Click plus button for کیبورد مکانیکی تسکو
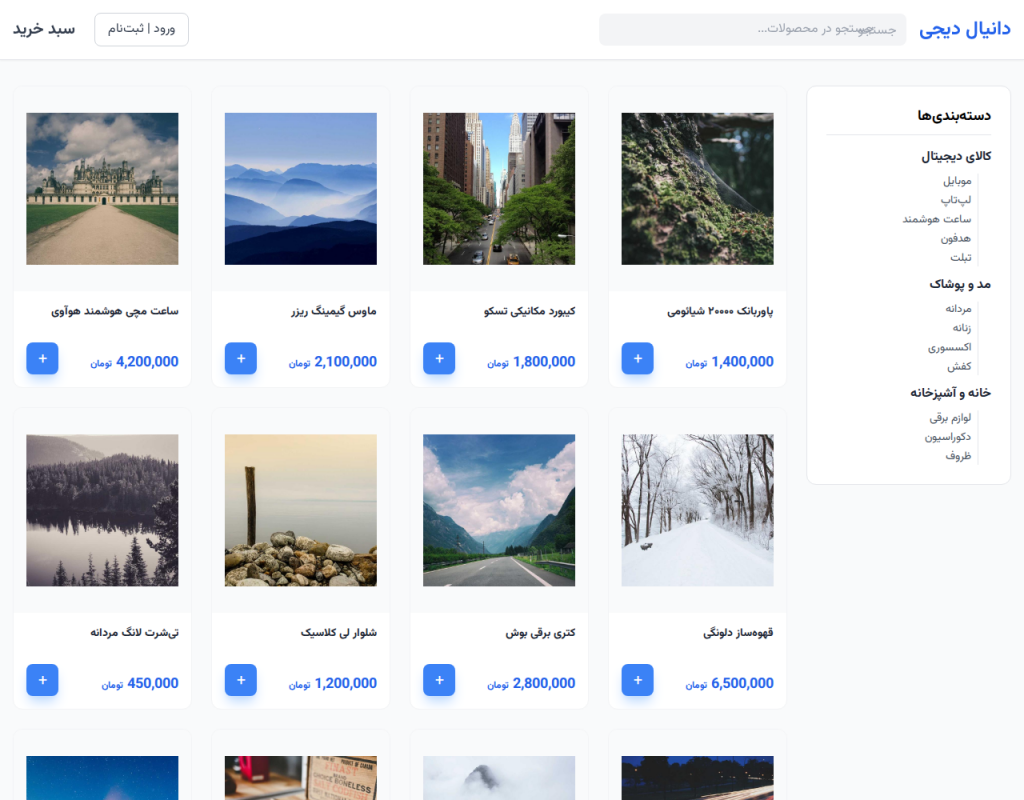The height and width of the screenshot is (800, 1024). [439, 359]
